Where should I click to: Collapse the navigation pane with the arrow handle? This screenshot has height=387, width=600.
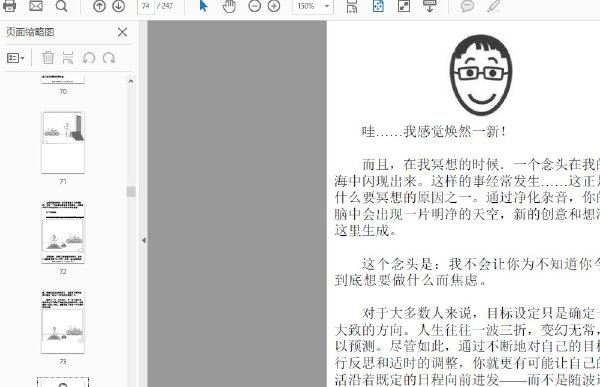(x=144, y=240)
